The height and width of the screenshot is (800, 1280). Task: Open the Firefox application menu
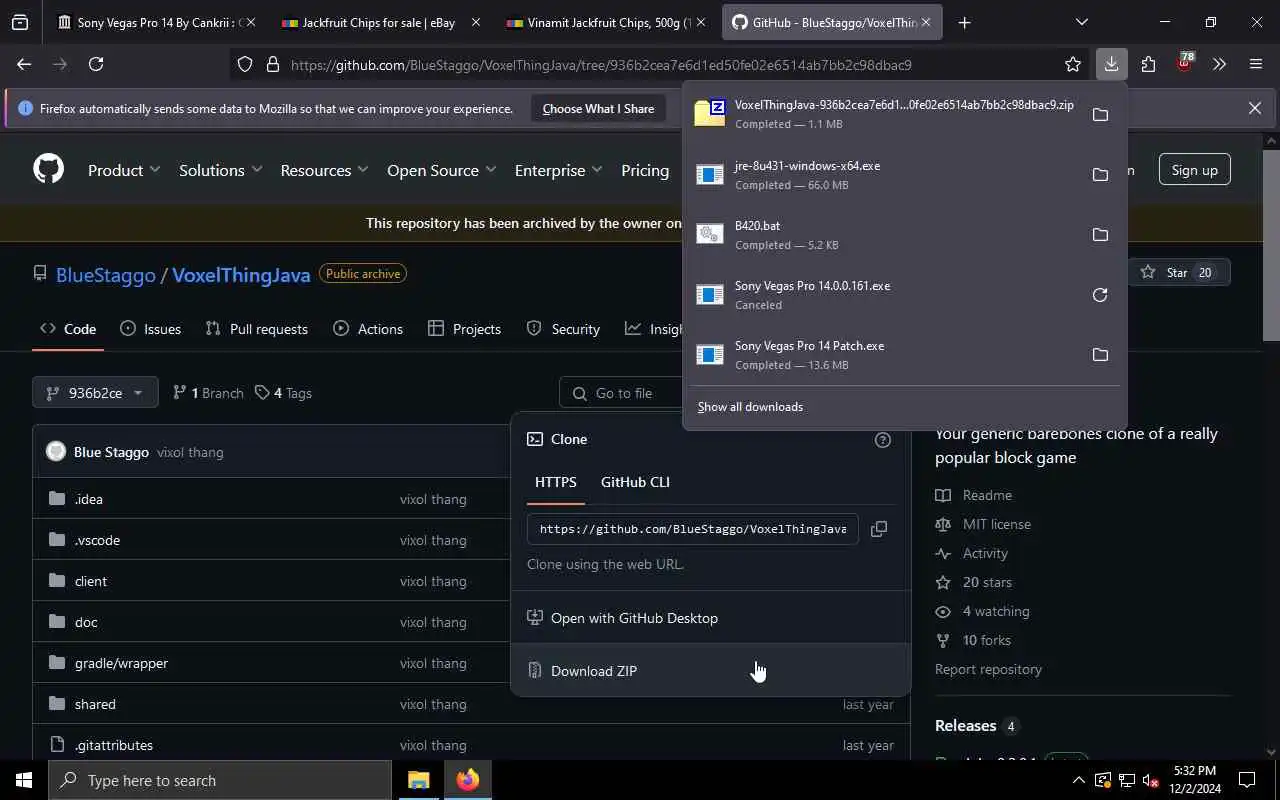click(x=1256, y=64)
